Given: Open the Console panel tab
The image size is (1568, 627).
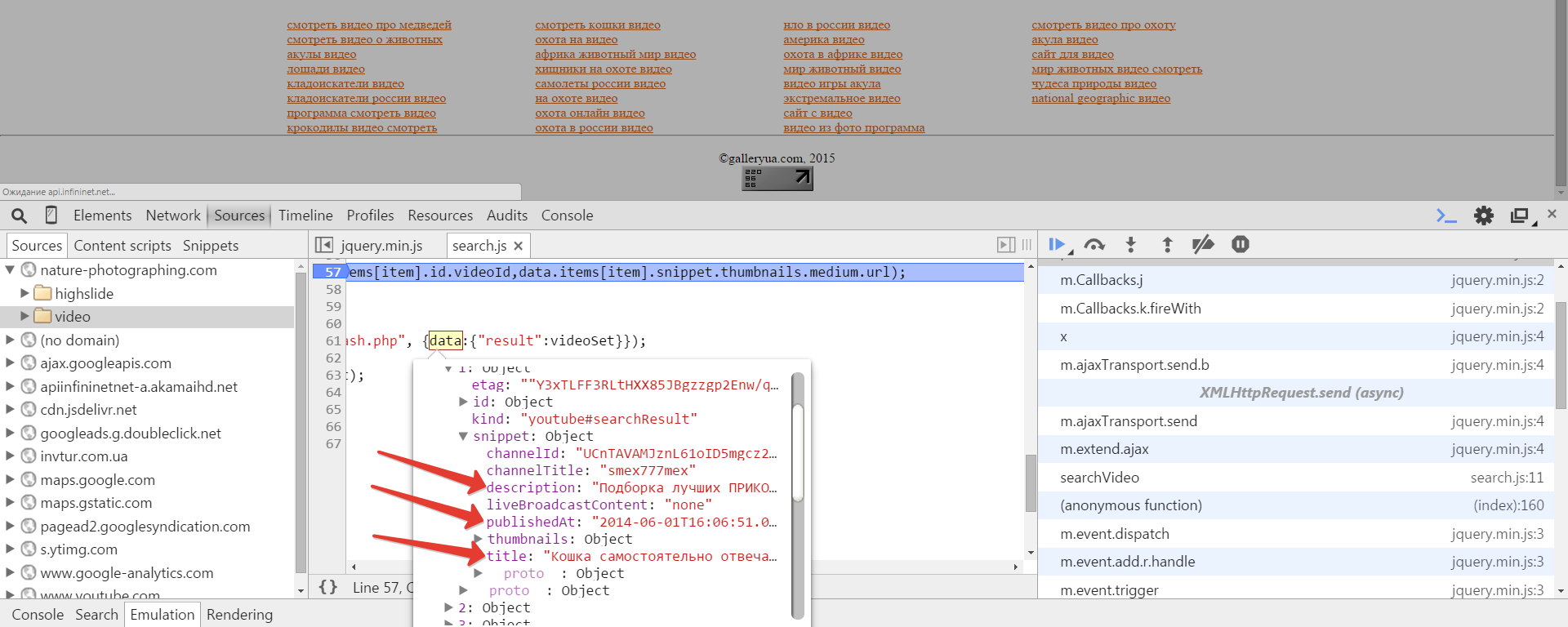Looking at the screenshot, I should pyautogui.click(x=567, y=216).
